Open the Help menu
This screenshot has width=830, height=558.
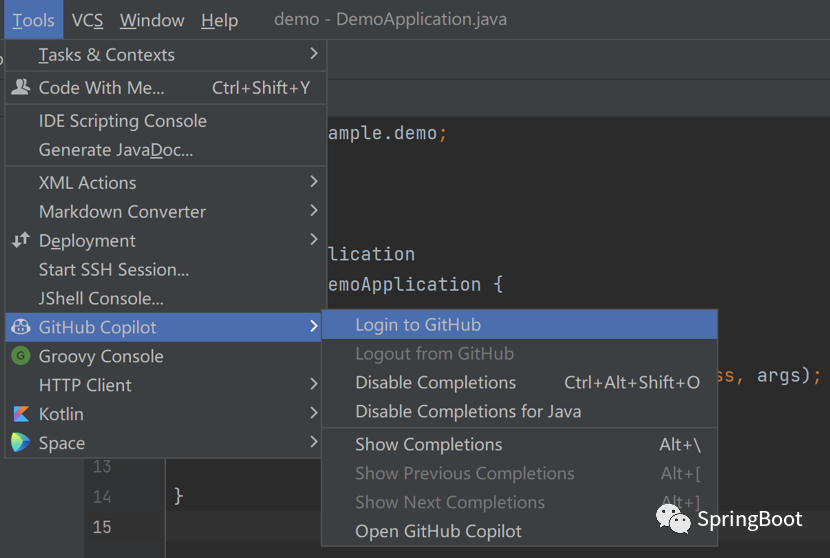pos(219,20)
